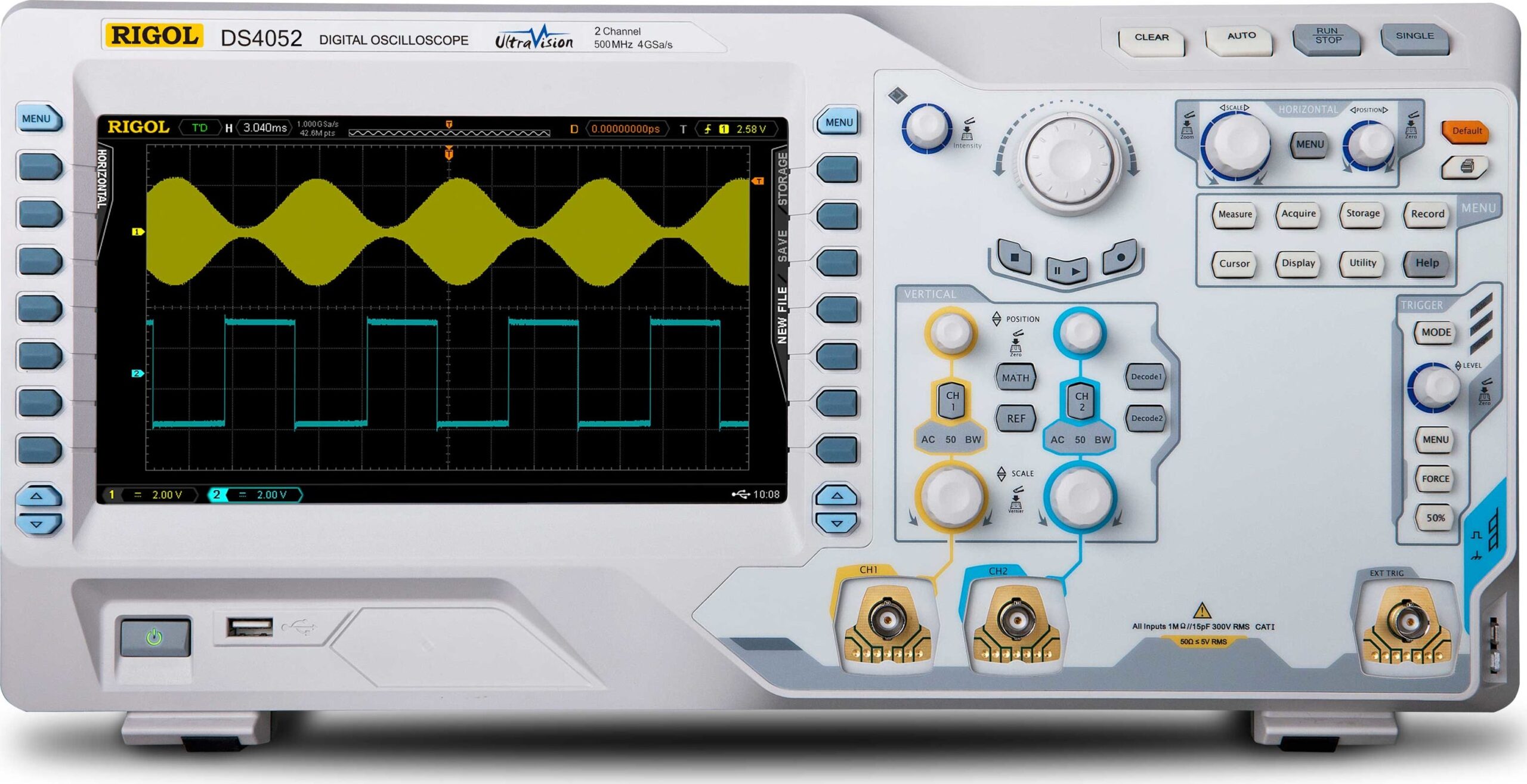Viewport: 1527px width, 784px height.
Task: Click the large multifunction navigation knob
Action: coord(1068,162)
